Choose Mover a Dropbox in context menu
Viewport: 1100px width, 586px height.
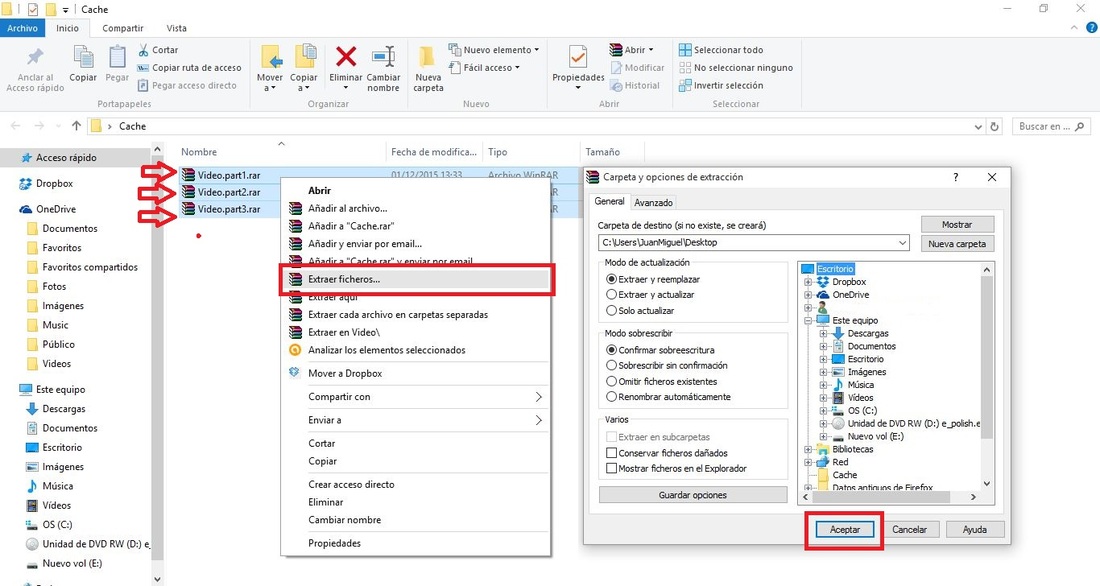(x=417, y=373)
